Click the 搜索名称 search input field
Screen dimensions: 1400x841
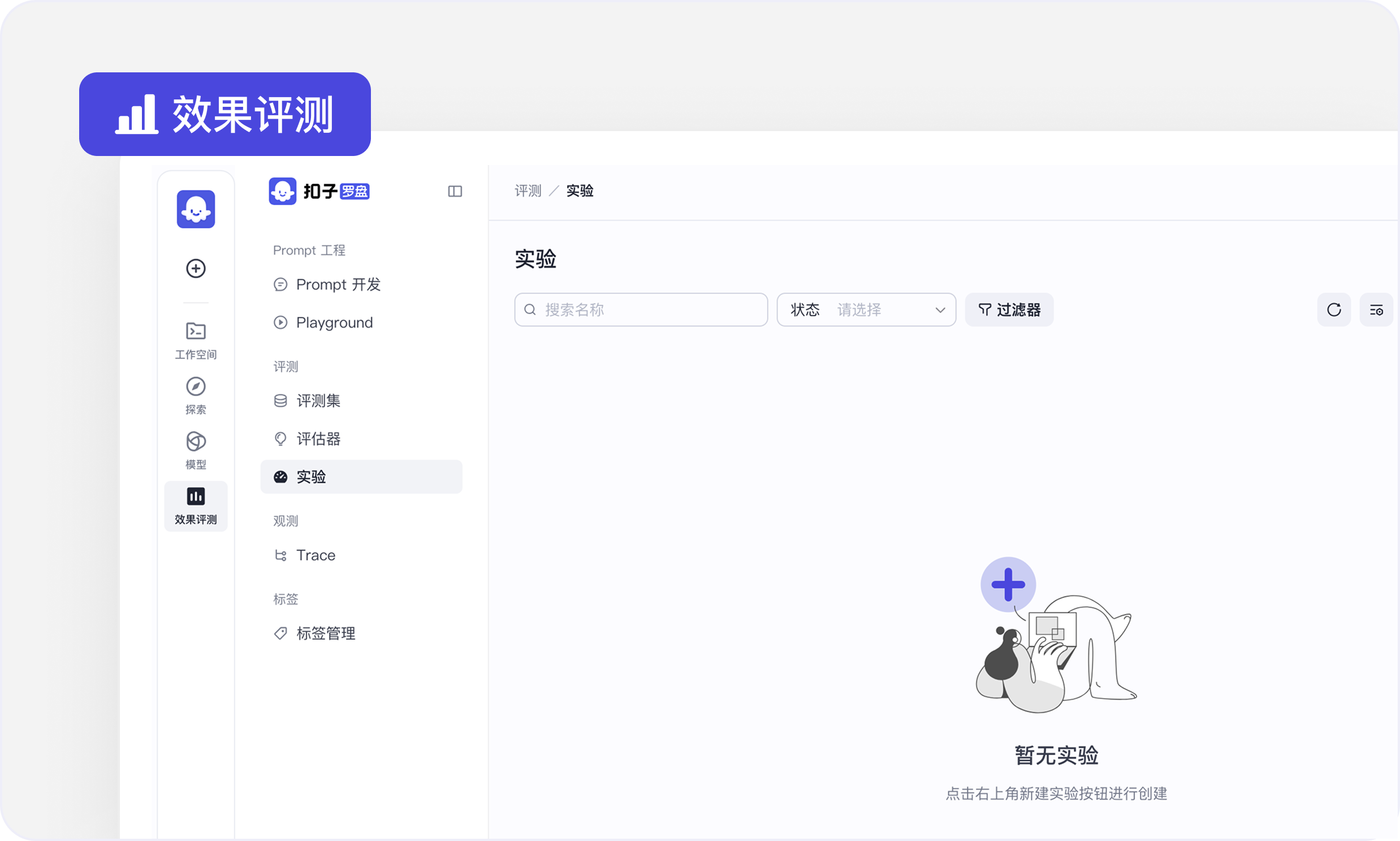[641, 309]
